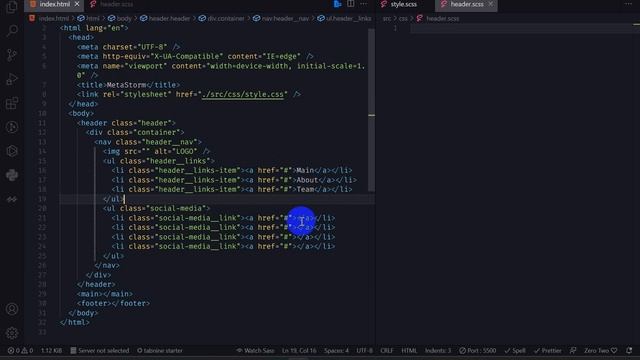Select header.scss tab in right editor group
640x360 pixels.
coord(467,4)
